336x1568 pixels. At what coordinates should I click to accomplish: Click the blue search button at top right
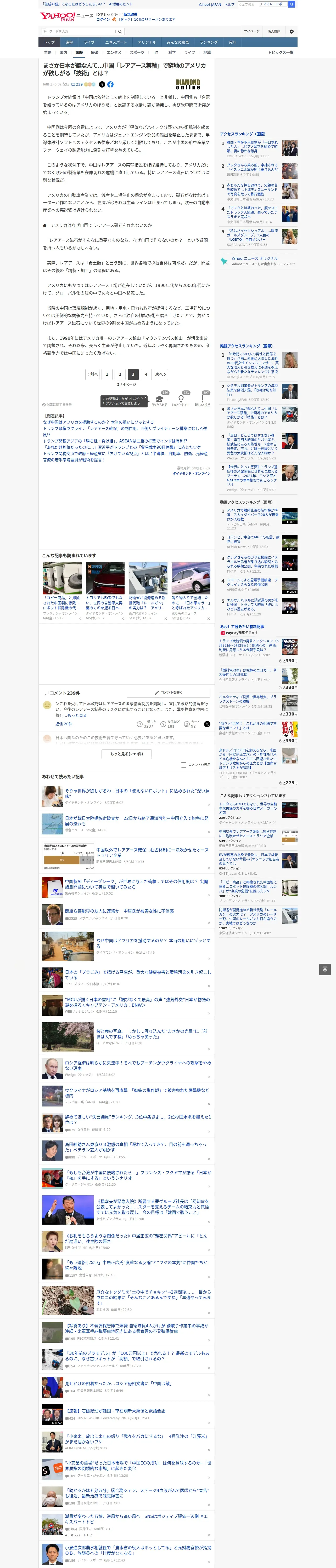point(292,4)
